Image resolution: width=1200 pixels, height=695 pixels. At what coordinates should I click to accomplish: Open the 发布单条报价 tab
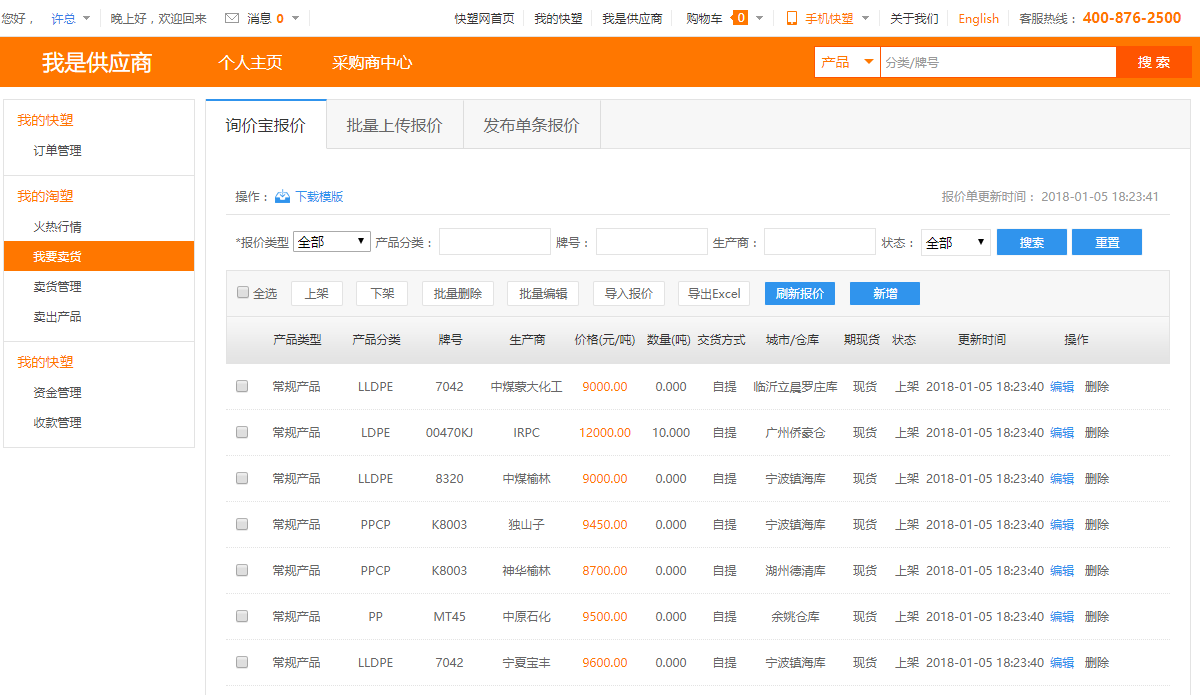(531, 126)
